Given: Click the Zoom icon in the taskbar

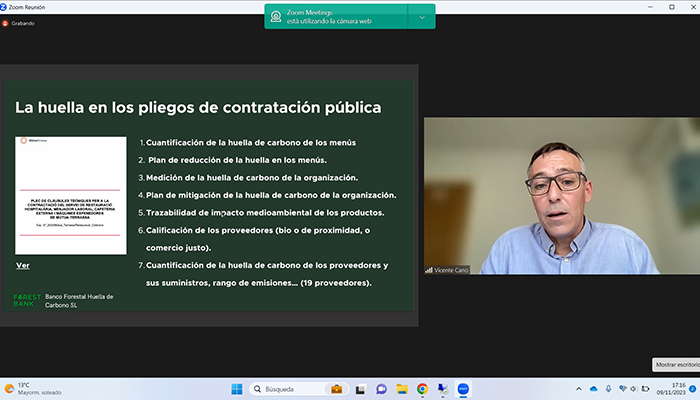Looking at the screenshot, I should coord(462,388).
